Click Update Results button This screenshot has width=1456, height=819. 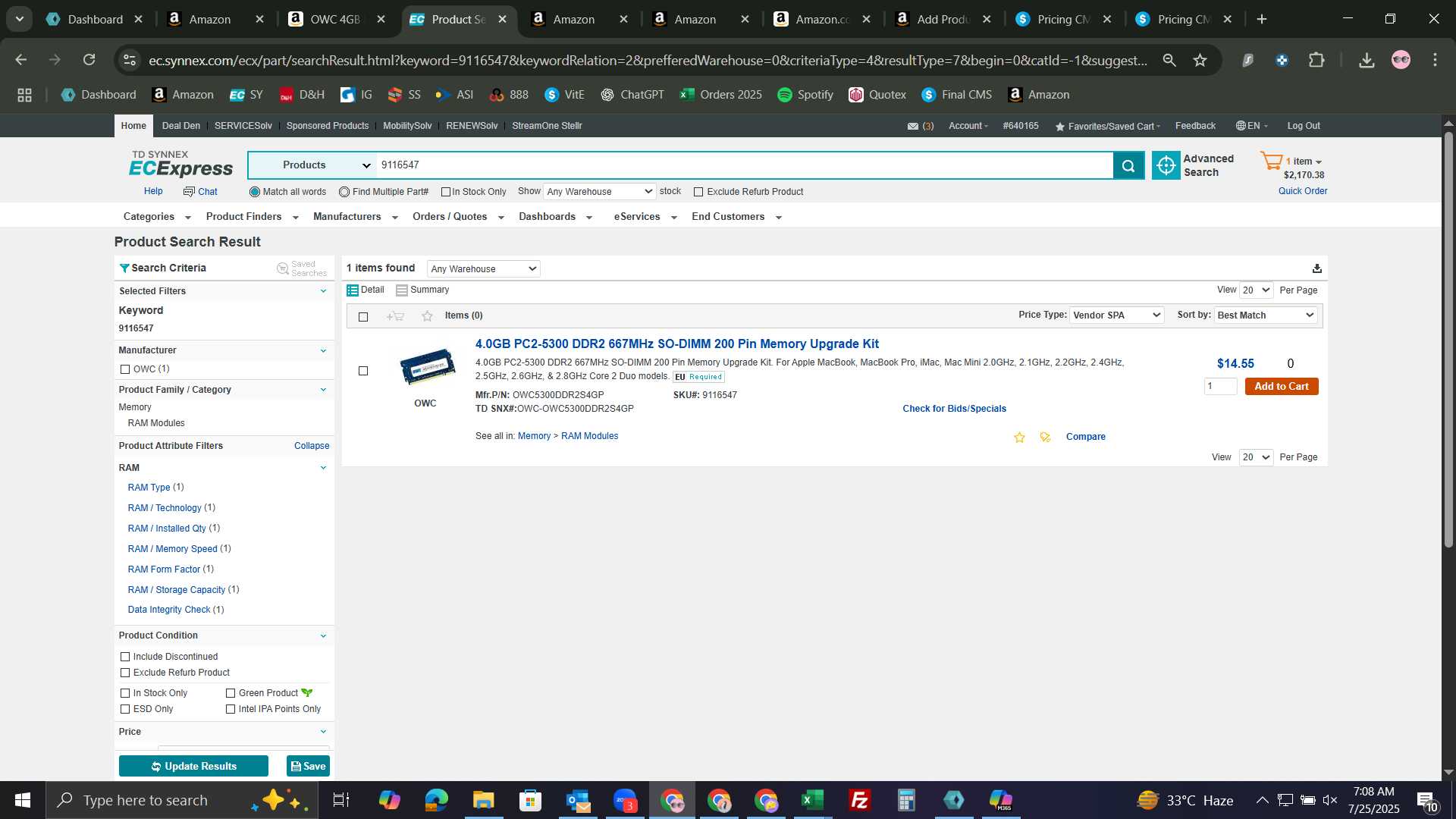193,767
